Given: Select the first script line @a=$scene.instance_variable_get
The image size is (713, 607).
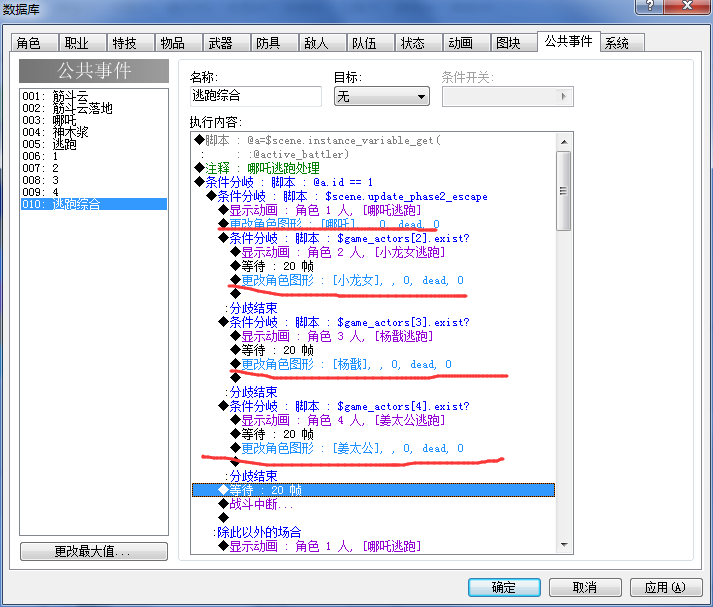Looking at the screenshot, I should point(373,140).
